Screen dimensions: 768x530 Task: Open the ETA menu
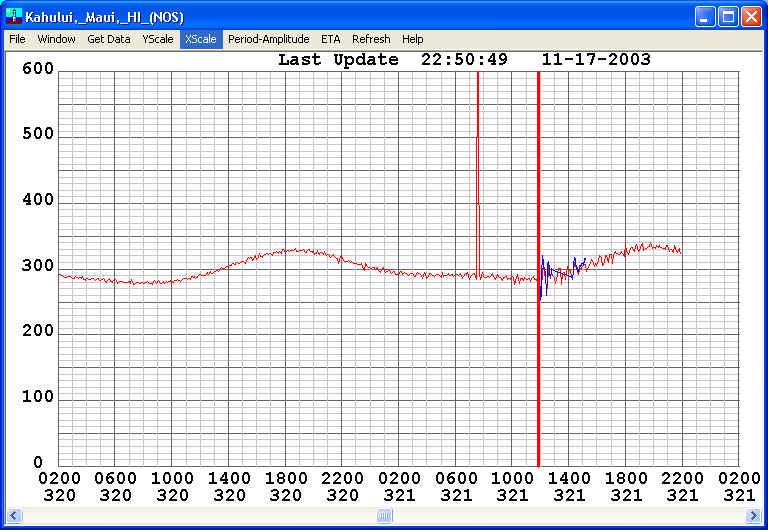tap(331, 39)
